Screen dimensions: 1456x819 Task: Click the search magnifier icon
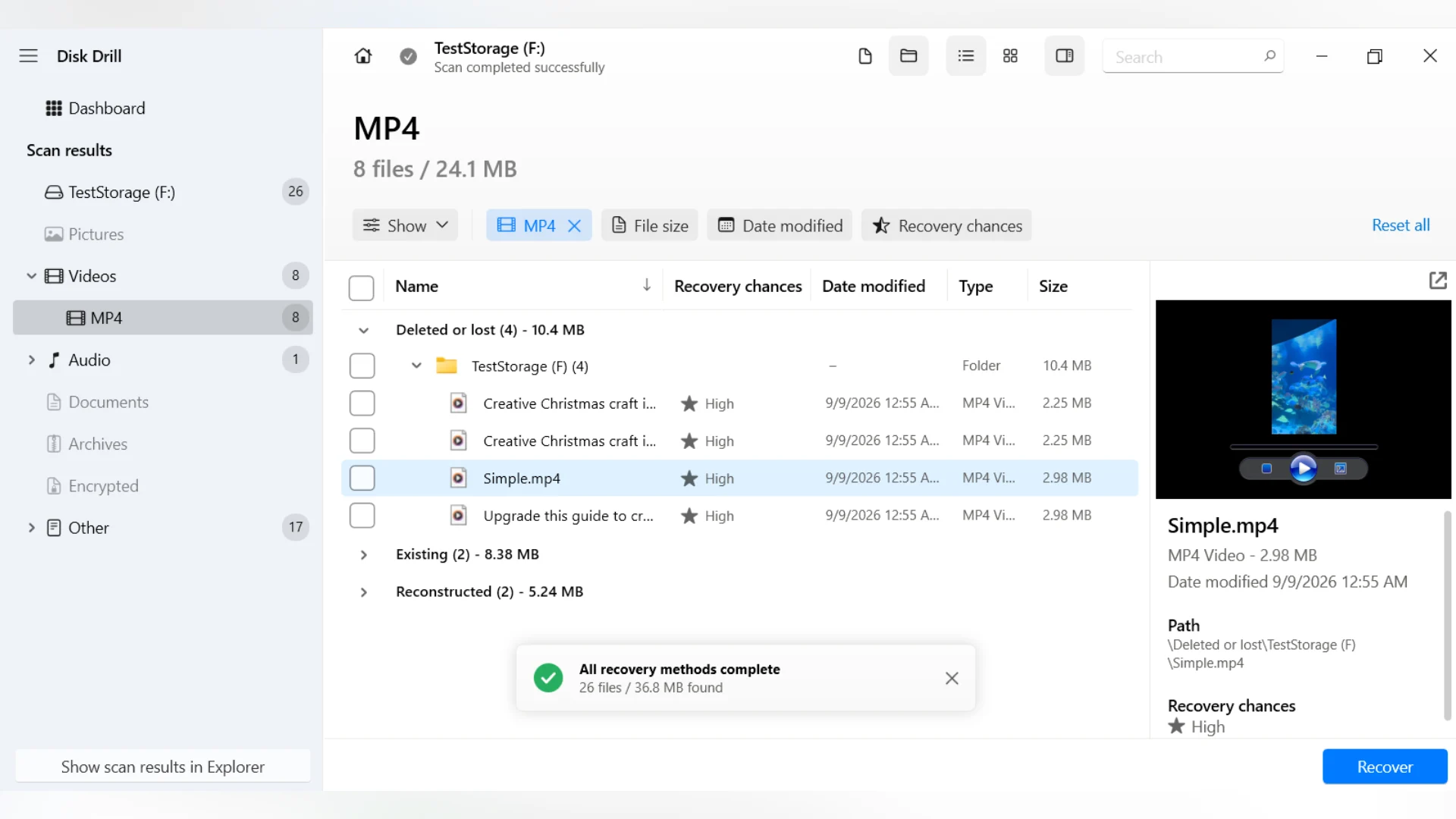click(x=1269, y=56)
